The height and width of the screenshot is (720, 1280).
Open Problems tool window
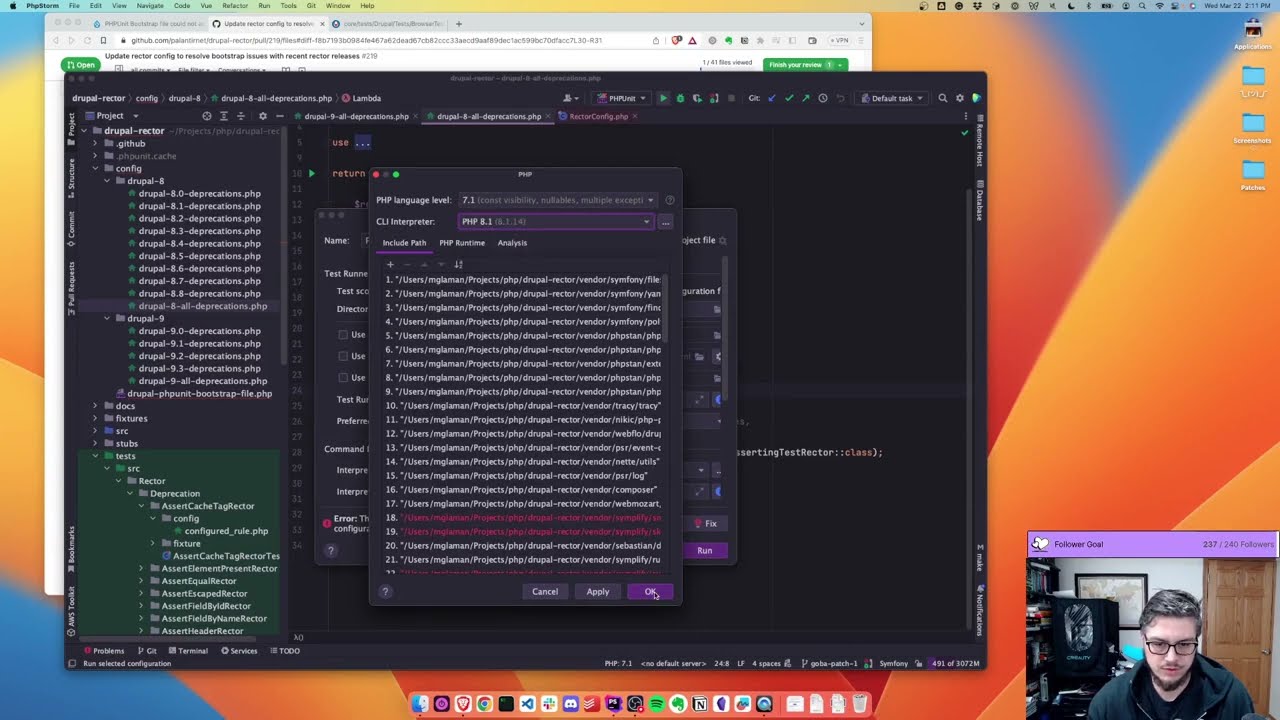103,651
